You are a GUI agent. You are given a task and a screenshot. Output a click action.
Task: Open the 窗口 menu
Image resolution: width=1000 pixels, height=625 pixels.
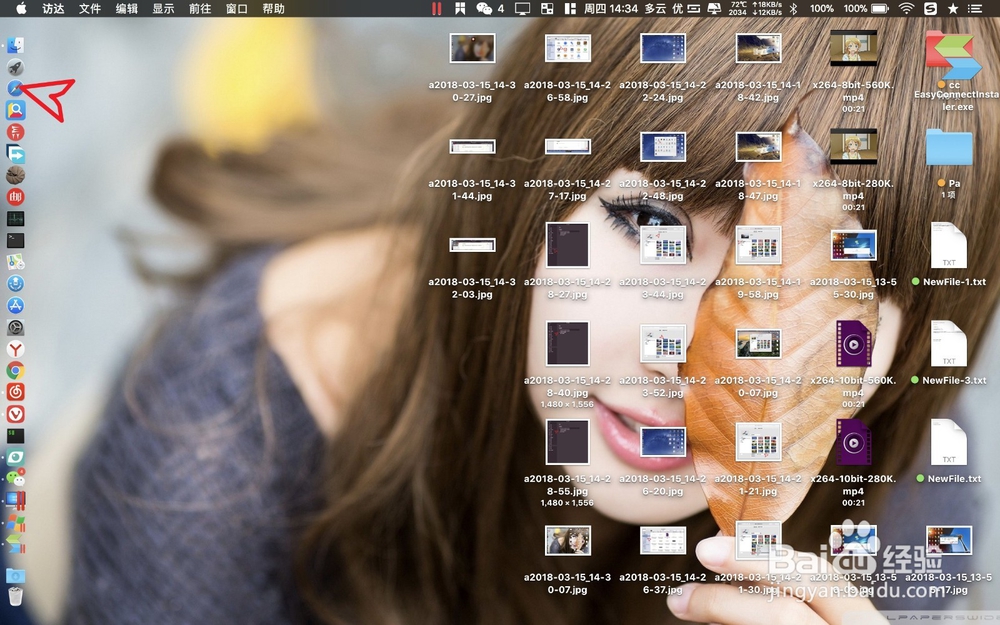(x=237, y=8)
